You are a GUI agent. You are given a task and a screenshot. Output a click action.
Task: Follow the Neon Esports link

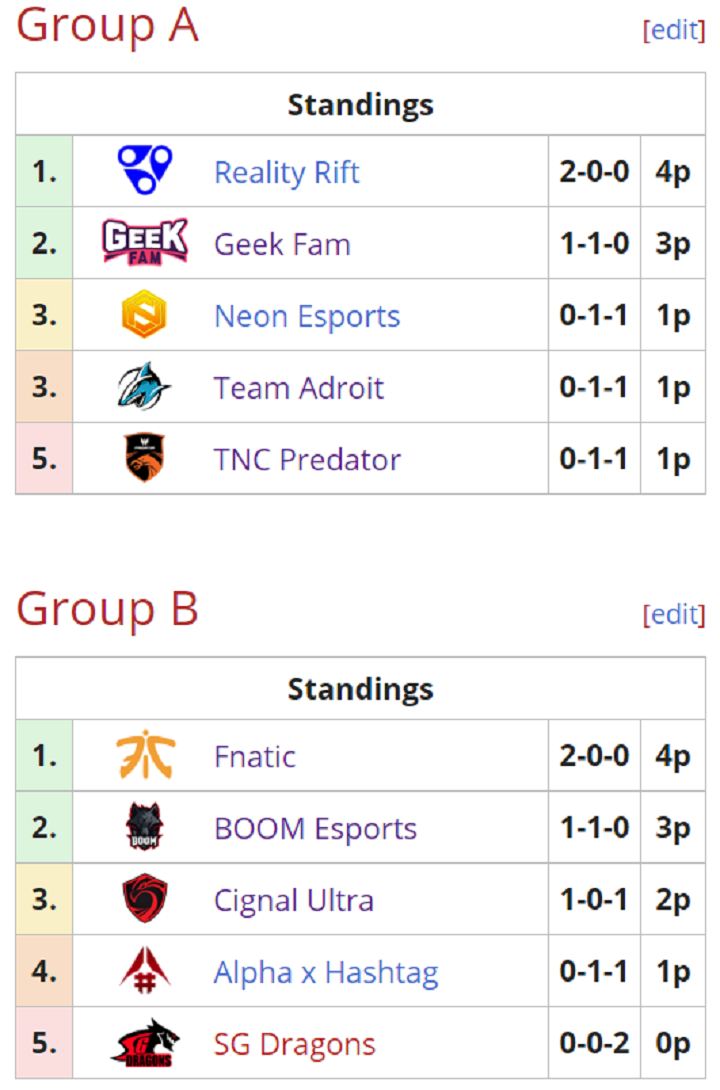click(307, 316)
